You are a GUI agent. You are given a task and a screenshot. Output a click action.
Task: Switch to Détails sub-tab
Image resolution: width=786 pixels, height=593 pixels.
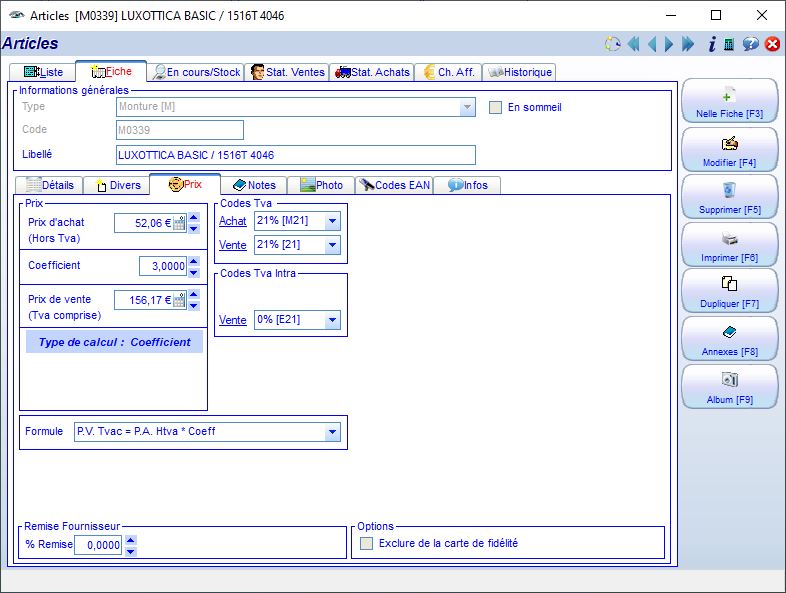[x=49, y=185]
